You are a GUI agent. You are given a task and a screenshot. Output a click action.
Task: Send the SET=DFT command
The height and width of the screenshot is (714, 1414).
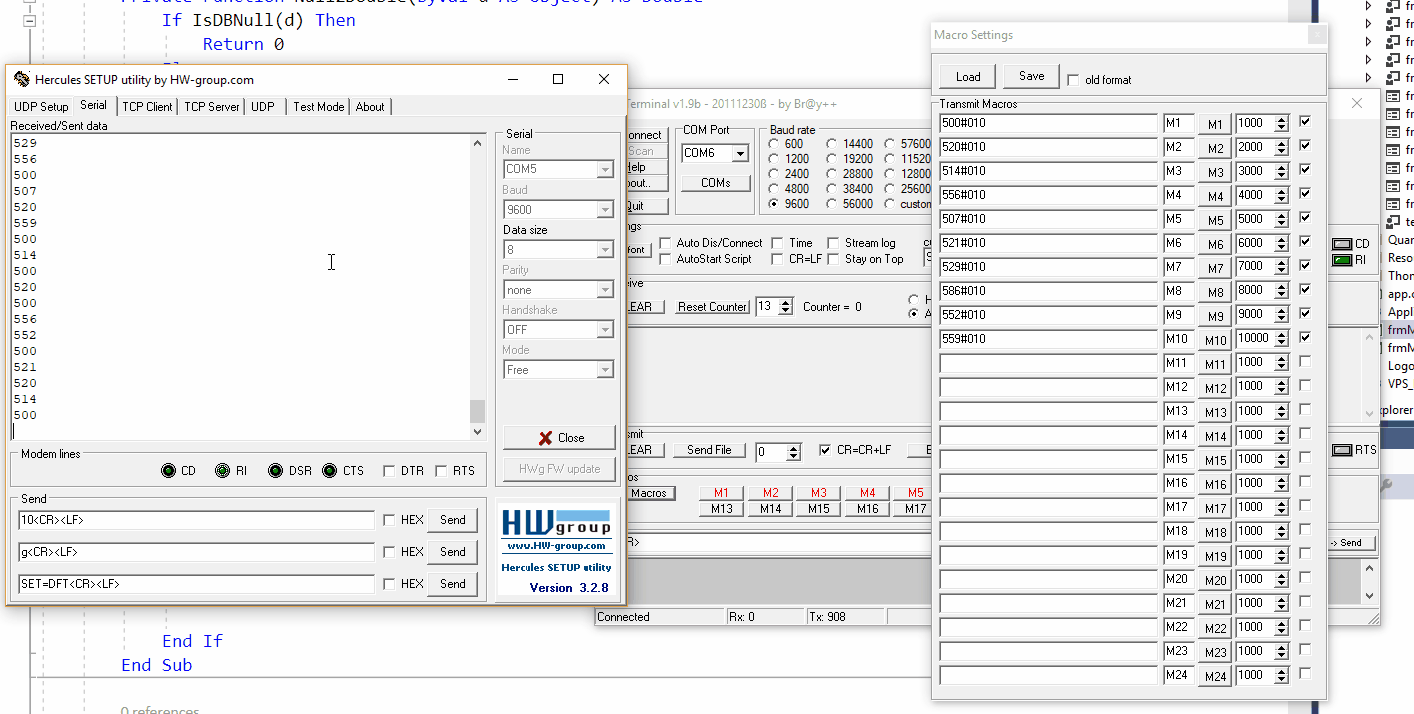pyautogui.click(x=452, y=584)
